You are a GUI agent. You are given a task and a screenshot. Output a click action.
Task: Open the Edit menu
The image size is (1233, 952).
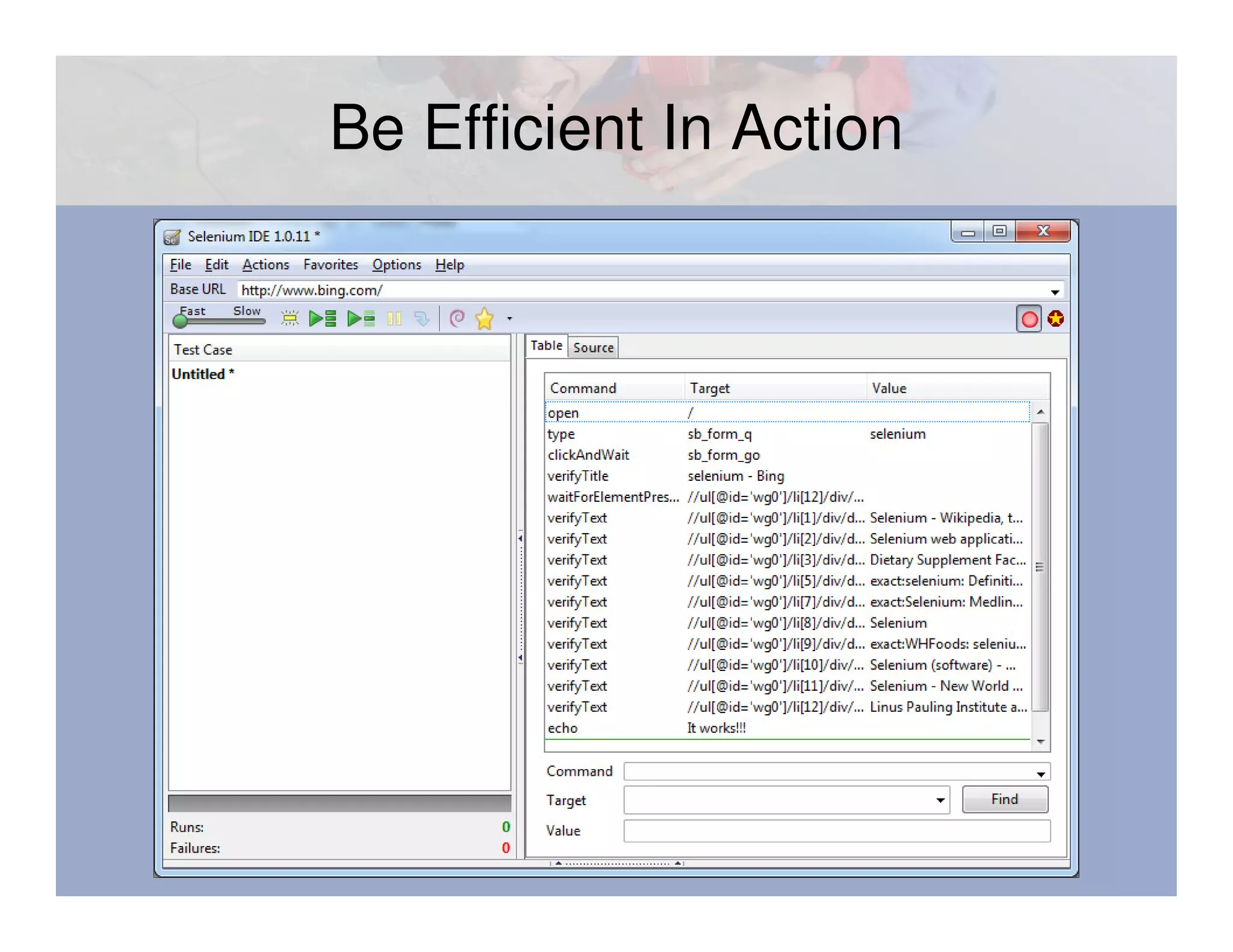pos(217,265)
